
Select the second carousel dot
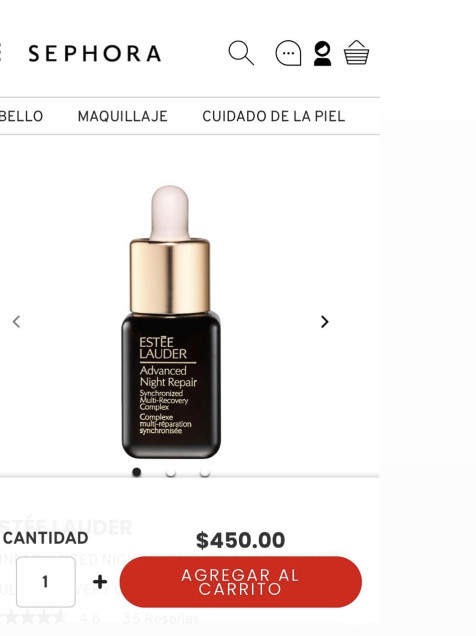pos(171,472)
